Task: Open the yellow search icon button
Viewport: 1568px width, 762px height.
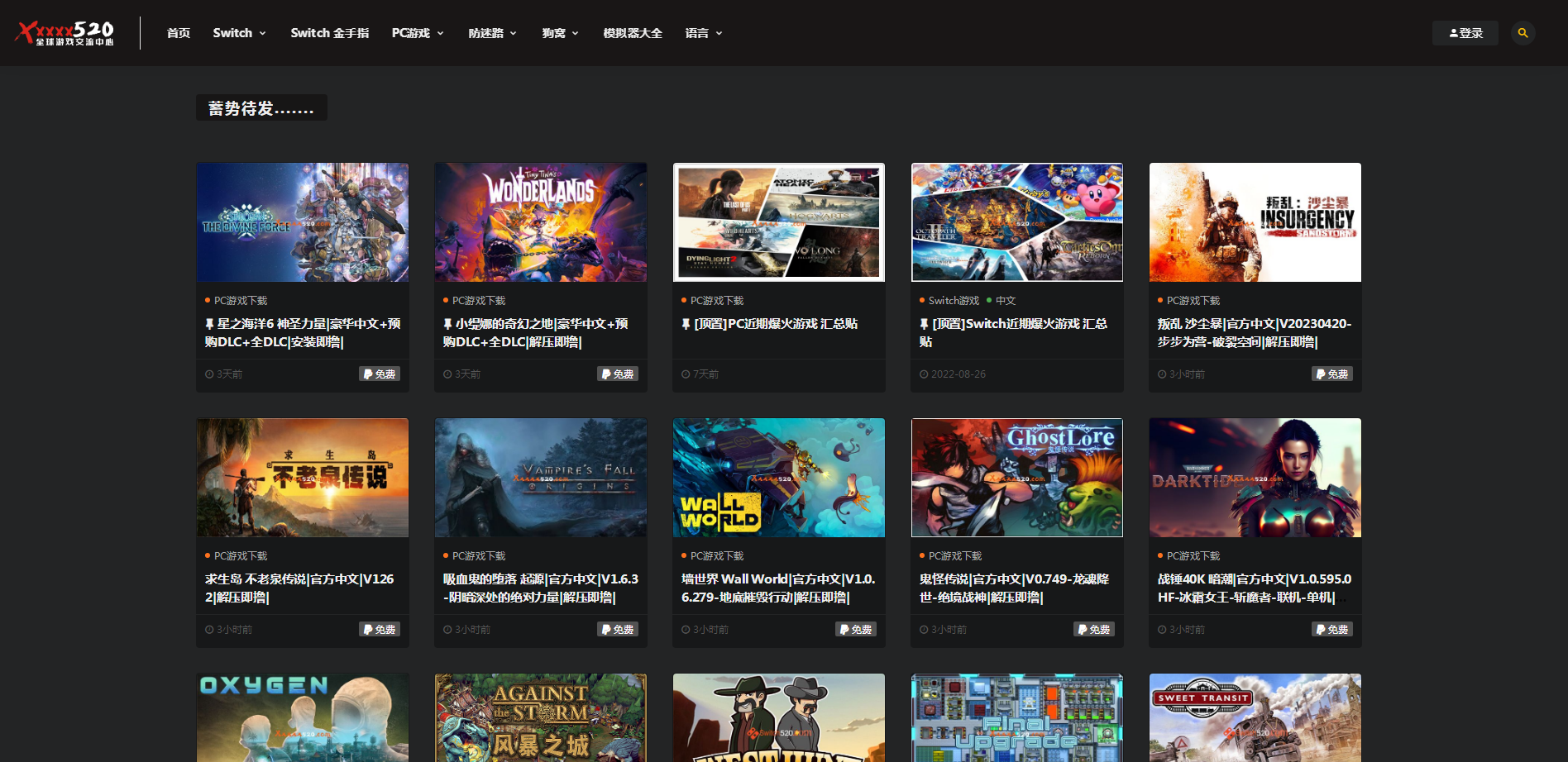Action: pyautogui.click(x=1523, y=33)
